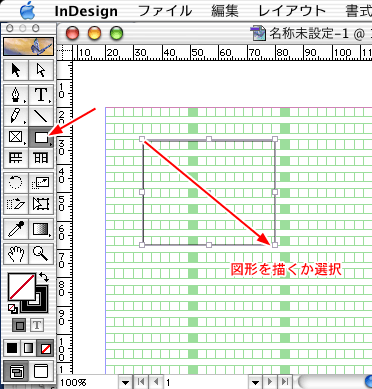The width and height of the screenshot is (372, 389).
Task: Select the Selection (black arrow) tool
Action: 16,70
